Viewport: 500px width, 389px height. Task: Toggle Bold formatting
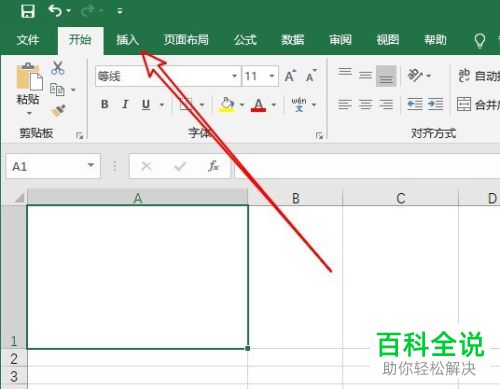105,104
